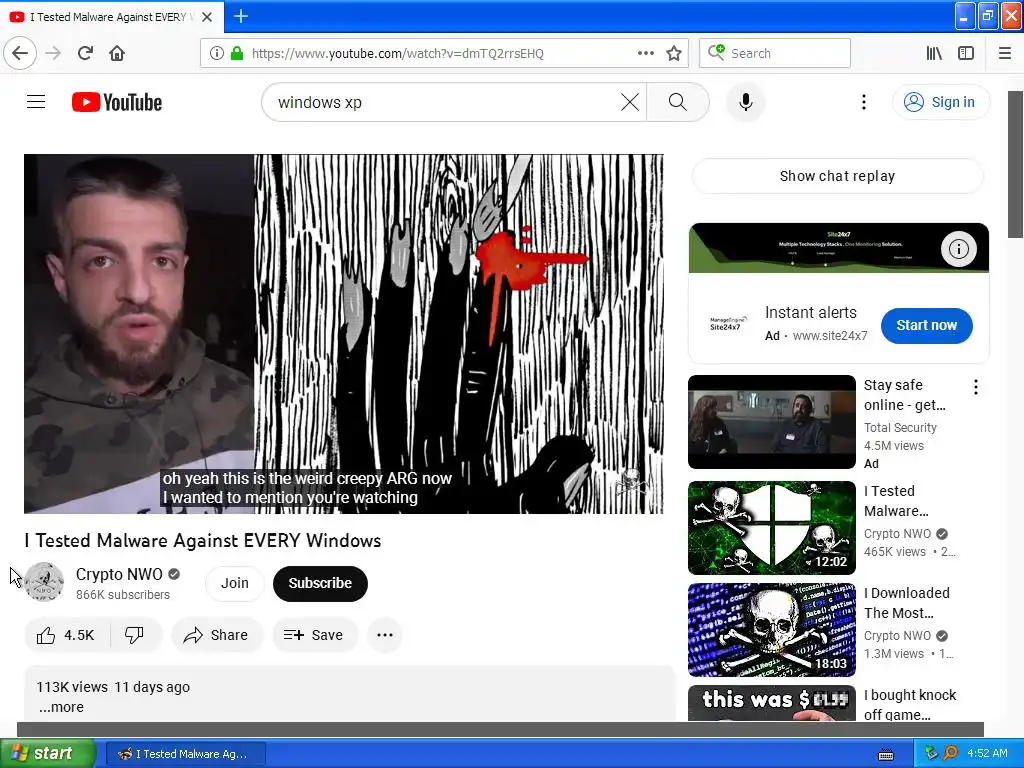Image resolution: width=1024 pixels, height=768 pixels.
Task: Select 'I Tested Malware Ag...' taskbar button
Action: (x=185, y=754)
